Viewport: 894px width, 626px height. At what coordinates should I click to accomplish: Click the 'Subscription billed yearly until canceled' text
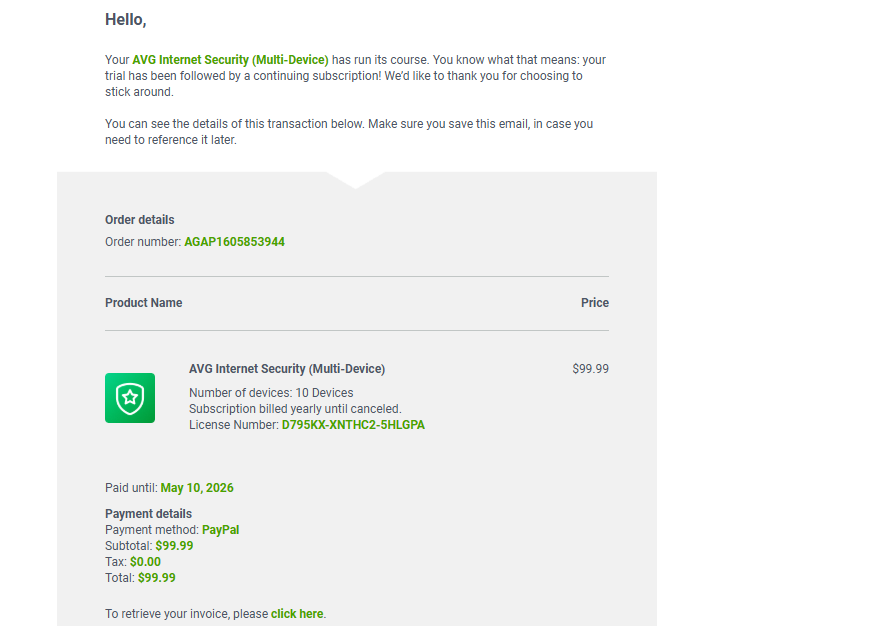tap(295, 409)
